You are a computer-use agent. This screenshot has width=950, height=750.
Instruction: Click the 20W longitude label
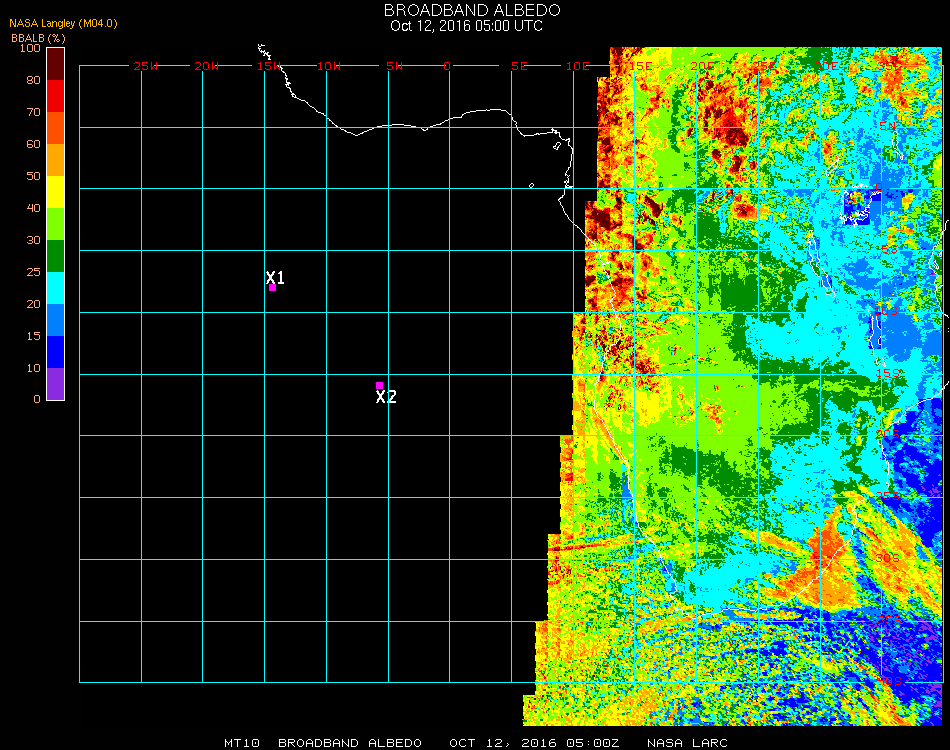[x=207, y=67]
